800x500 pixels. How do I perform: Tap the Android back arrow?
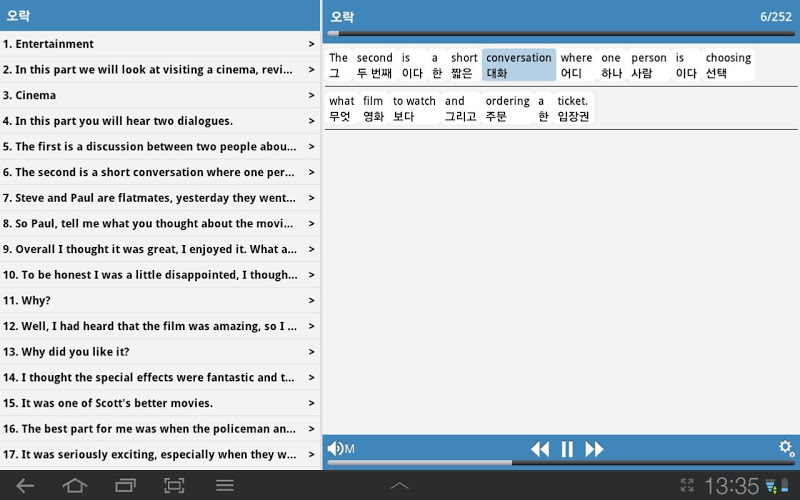tap(24, 486)
